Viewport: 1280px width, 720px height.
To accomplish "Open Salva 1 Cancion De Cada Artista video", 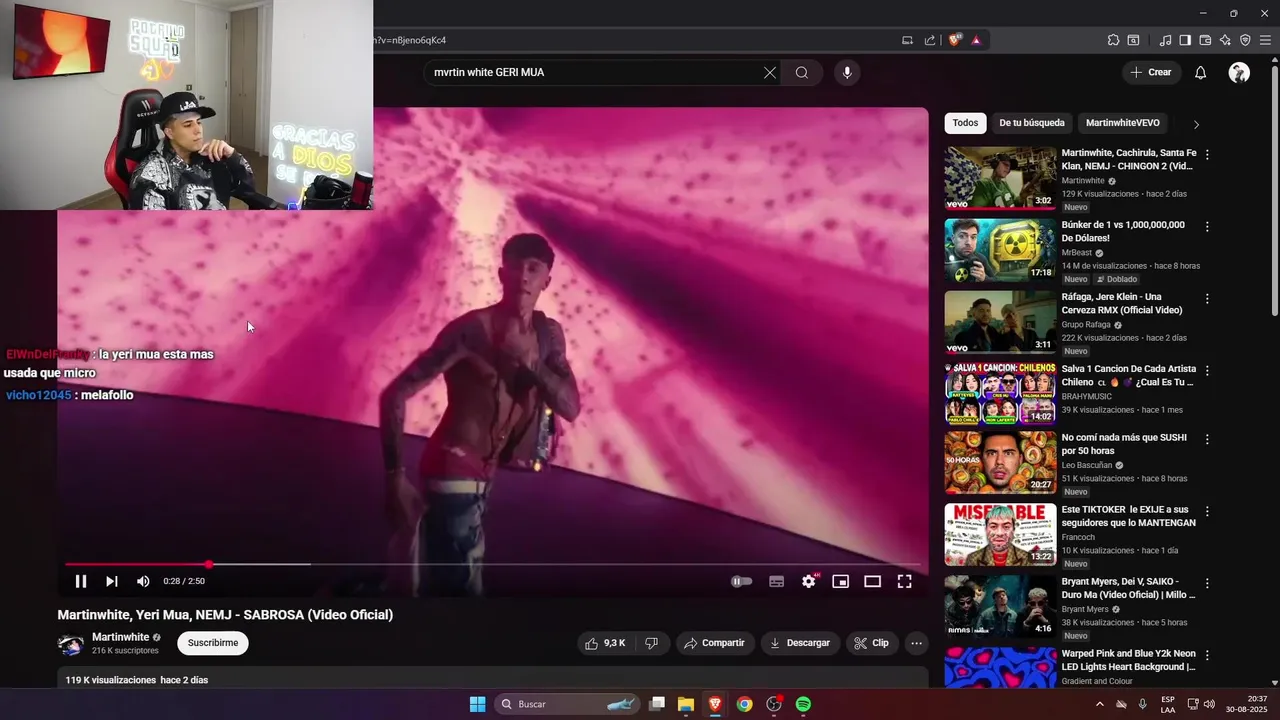I will (1000, 394).
